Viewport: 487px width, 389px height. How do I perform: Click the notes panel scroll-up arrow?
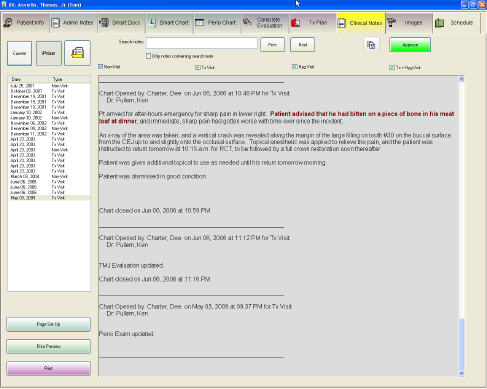[x=461, y=79]
